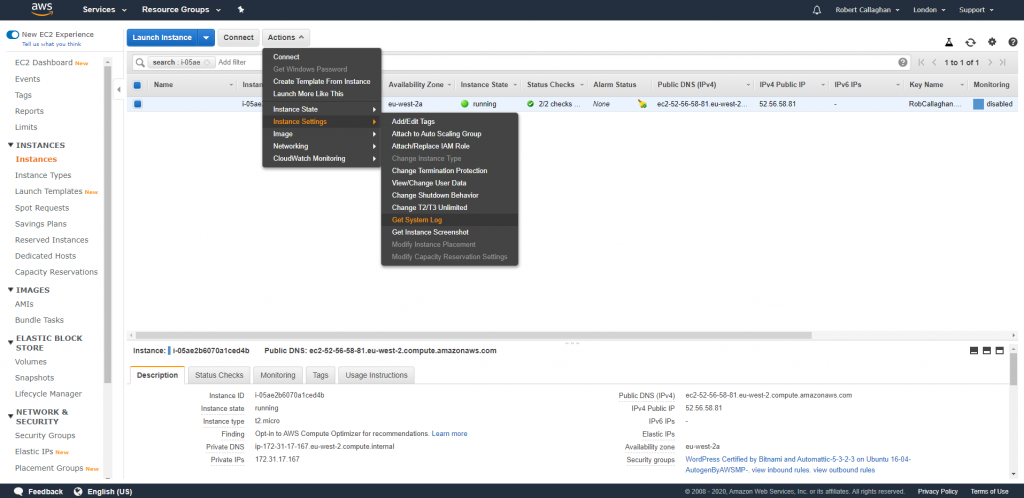Screen dimensions: 1024x498
Task: Open the Robert Callaghan account dropdown
Action: (x=867, y=10)
